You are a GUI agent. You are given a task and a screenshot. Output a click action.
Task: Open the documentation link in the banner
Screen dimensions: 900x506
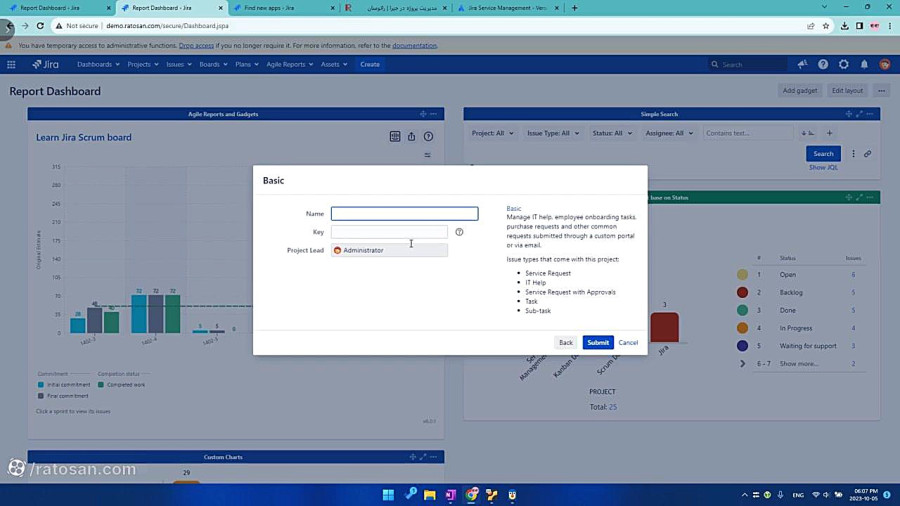tap(414, 45)
